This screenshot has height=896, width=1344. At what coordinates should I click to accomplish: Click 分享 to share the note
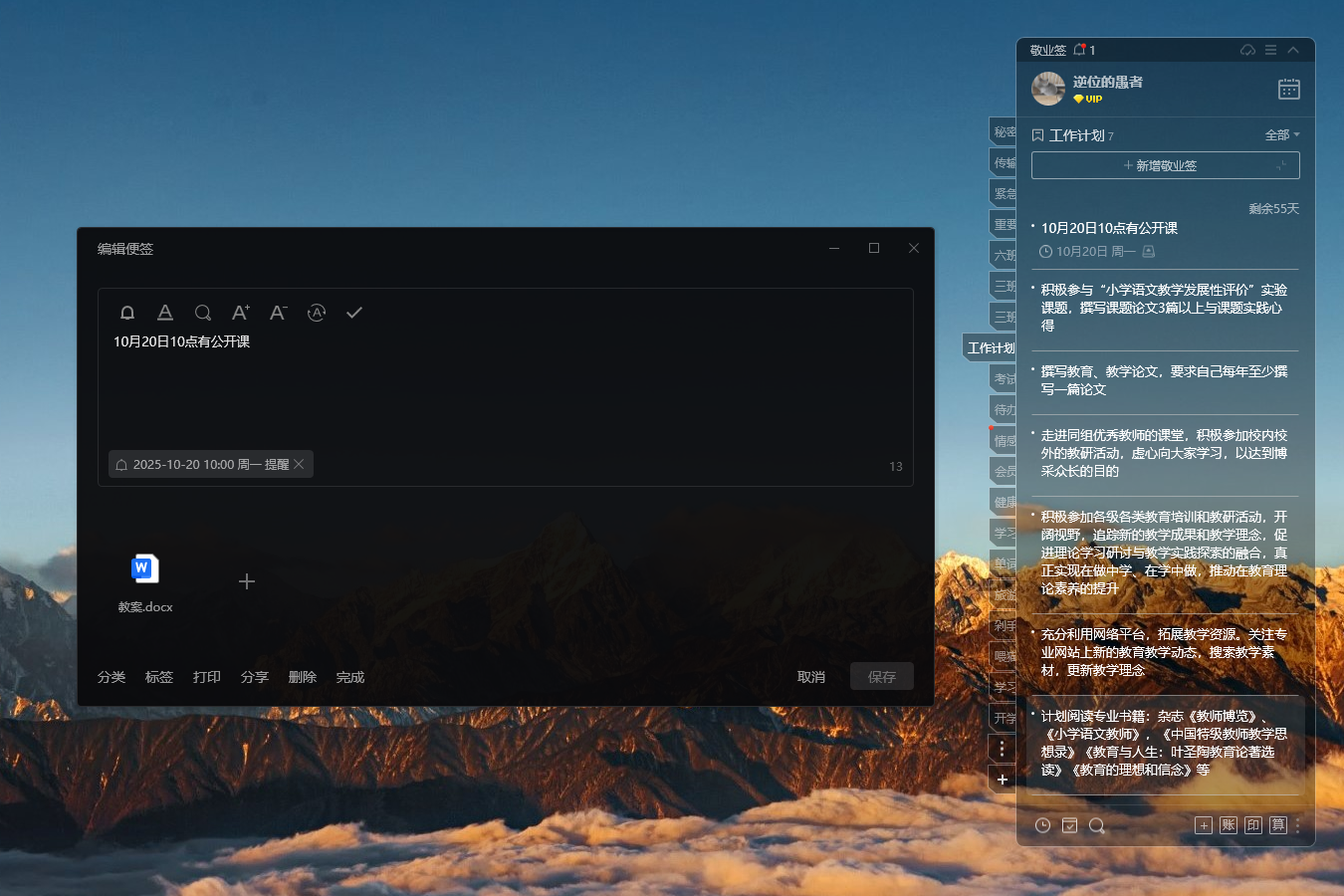click(255, 677)
